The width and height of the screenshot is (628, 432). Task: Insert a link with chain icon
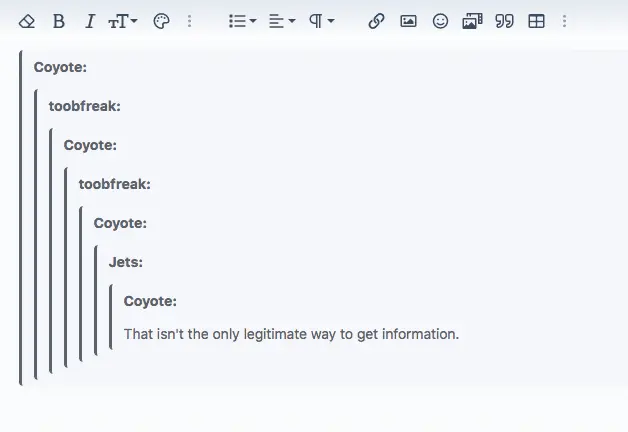coord(376,21)
